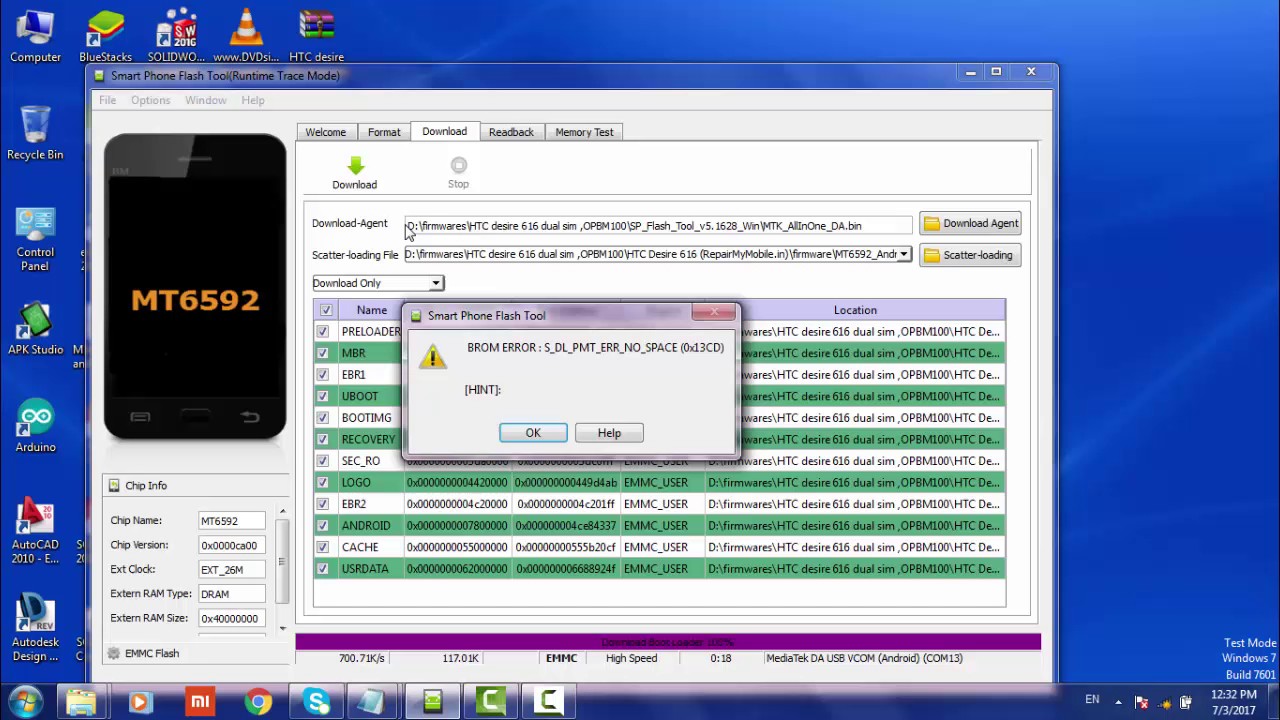Viewport: 1280px width, 720px height.
Task: Click the Scatter-loading browse button
Action: [x=970, y=255]
